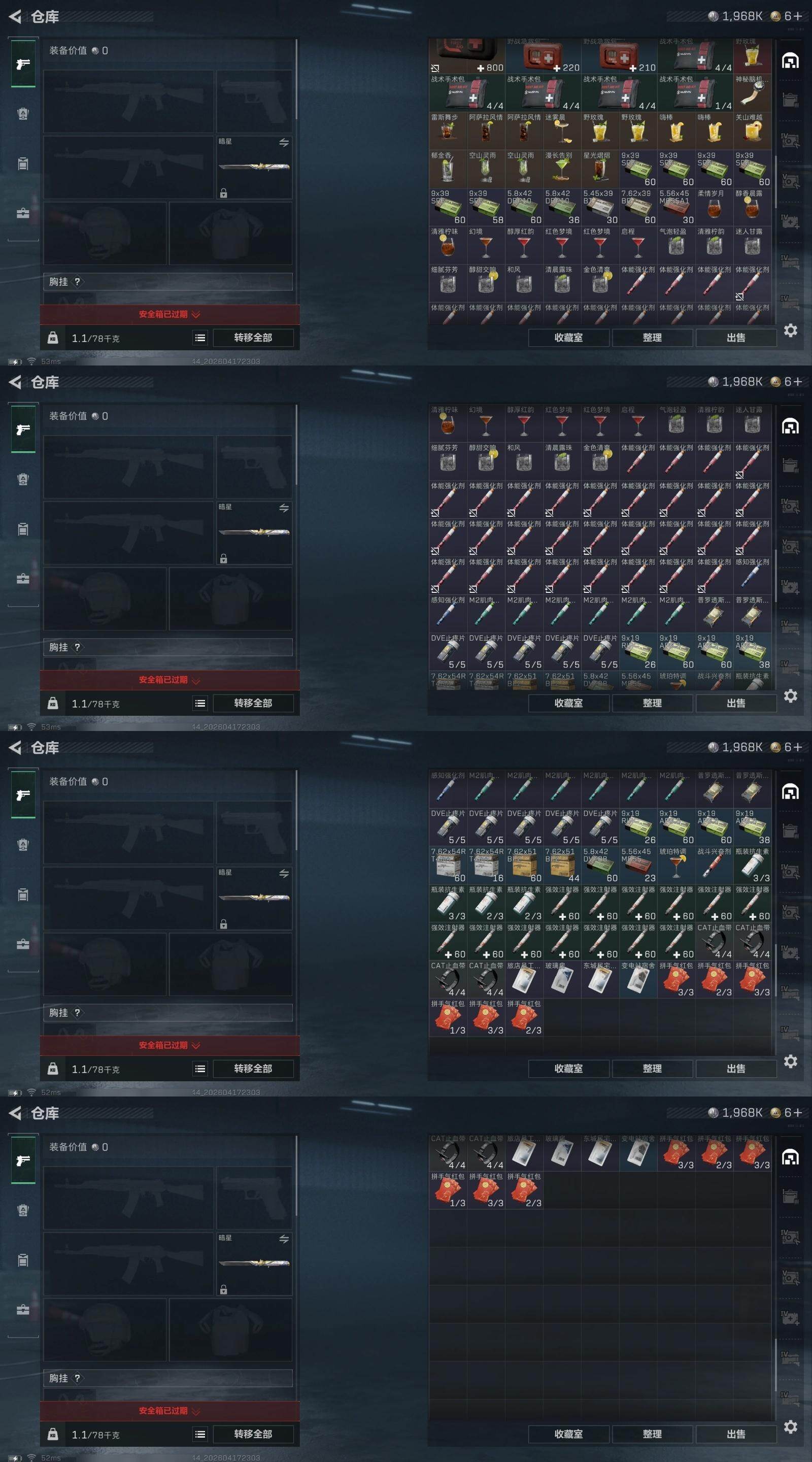Expand 安全箱已过期 bar beside the nearly empty stash
Screen dimensions: 812x1462
[170, 1411]
